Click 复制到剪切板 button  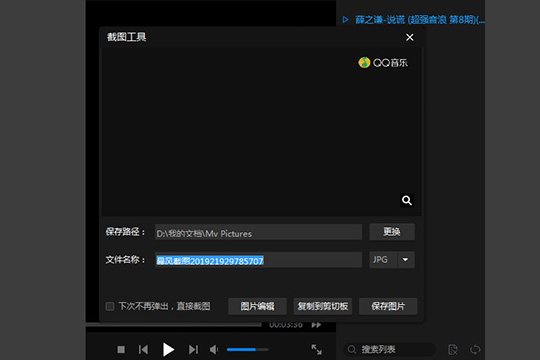pos(323,306)
